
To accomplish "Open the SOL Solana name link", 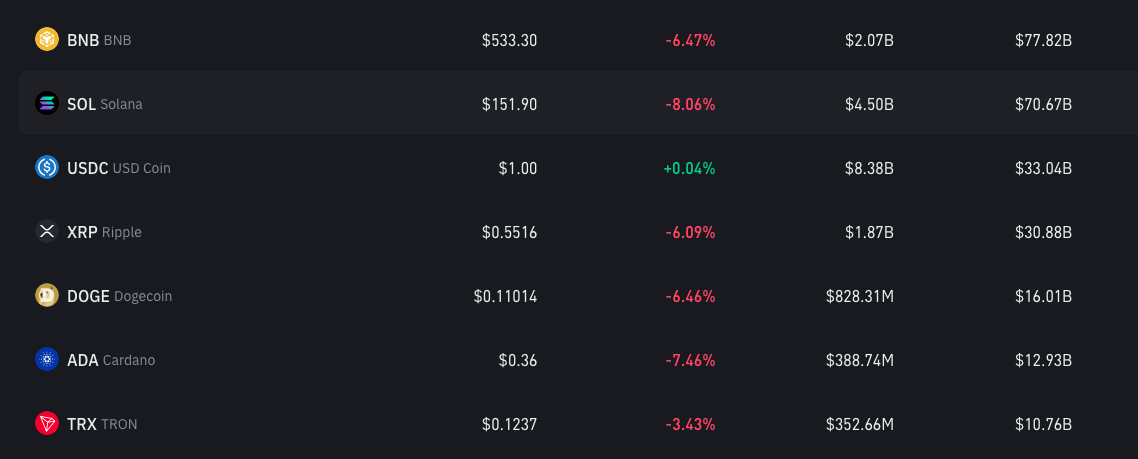I will (x=105, y=104).
